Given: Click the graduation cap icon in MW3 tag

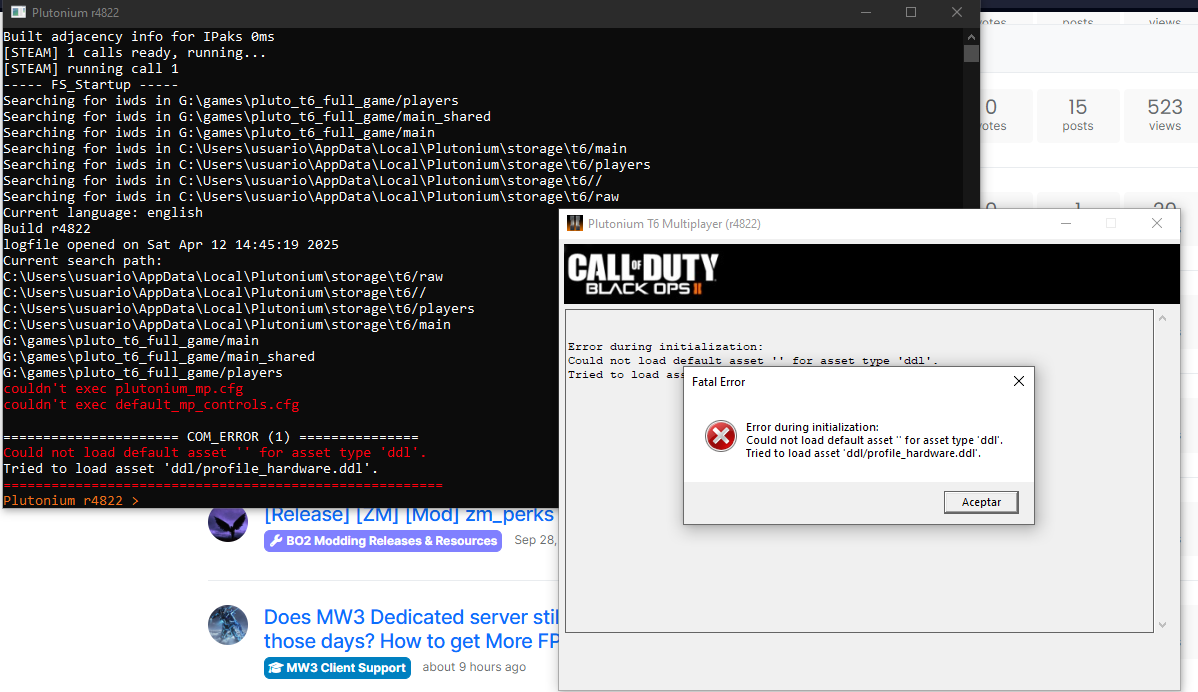Looking at the screenshot, I should (x=275, y=668).
